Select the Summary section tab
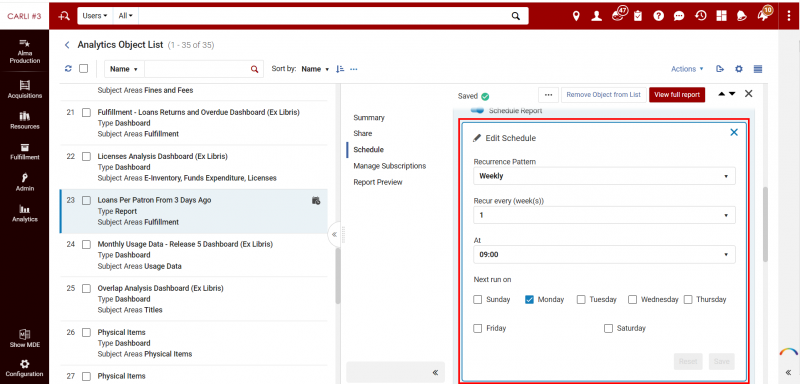Image resolution: width=800 pixels, height=384 pixels. coord(369,117)
